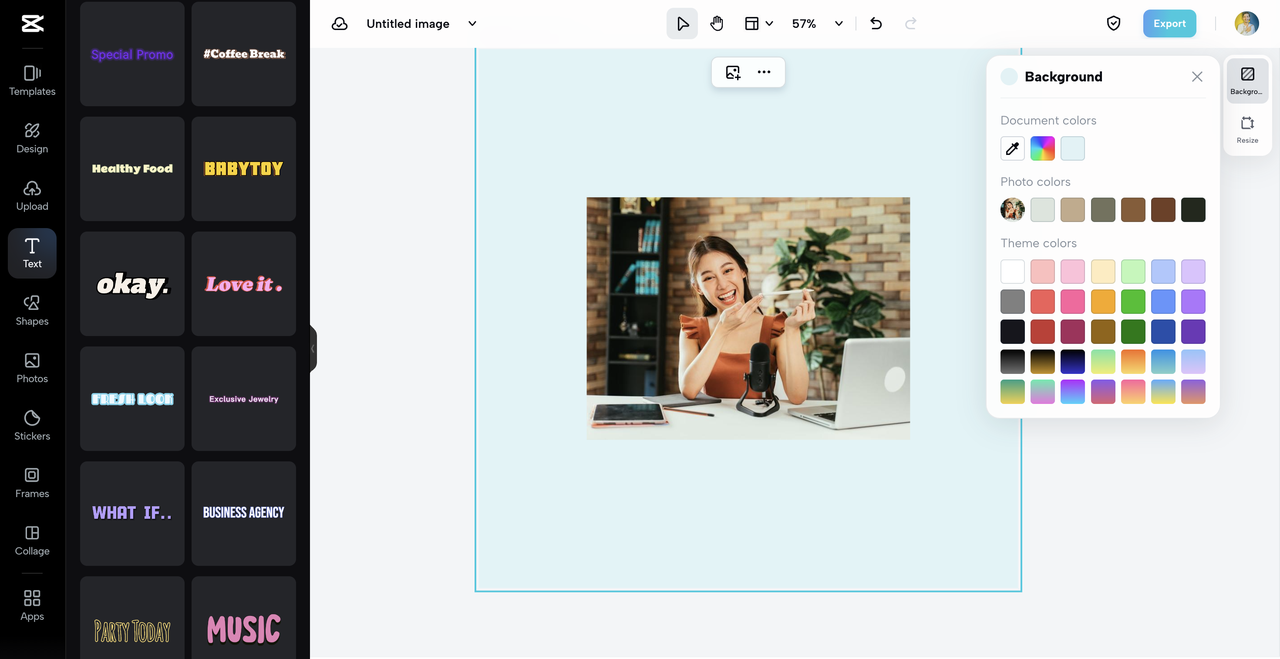Screen dimensions: 1280x659
Task: Click the shield protection icon
Action: coord(1113,24)
